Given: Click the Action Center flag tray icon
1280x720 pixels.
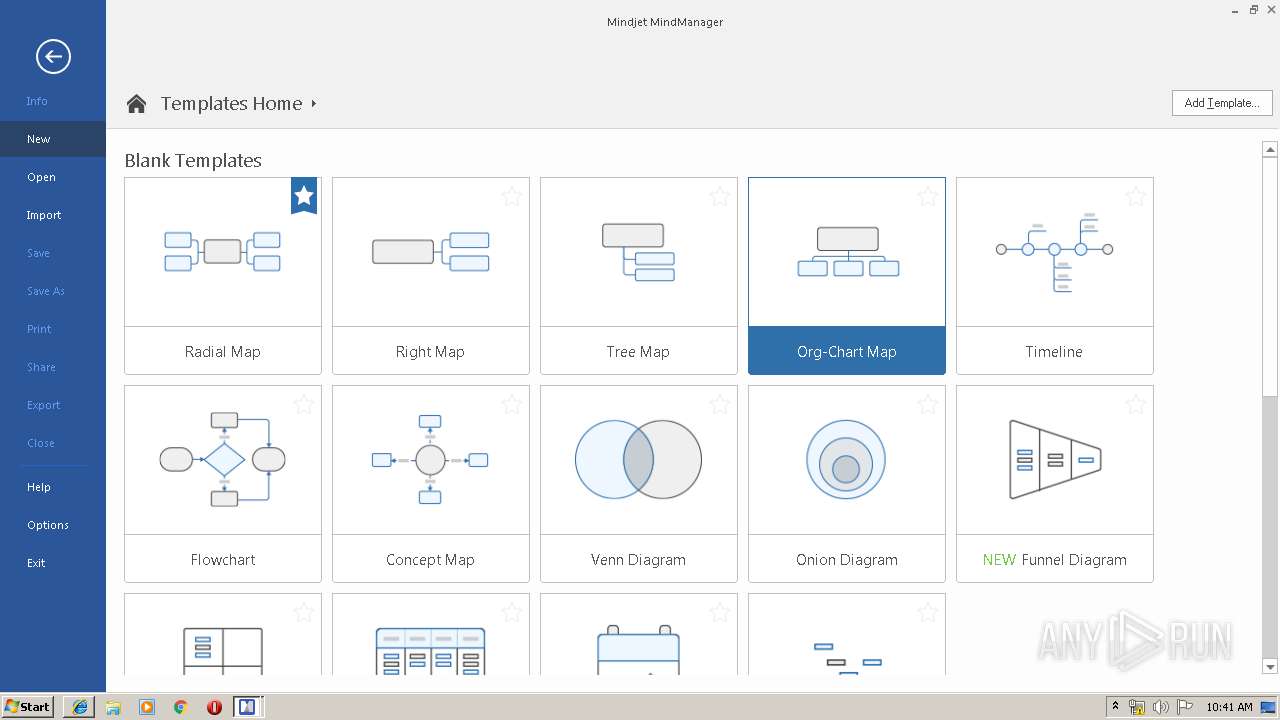Looking at the screenshot, I should point(1185,707).
